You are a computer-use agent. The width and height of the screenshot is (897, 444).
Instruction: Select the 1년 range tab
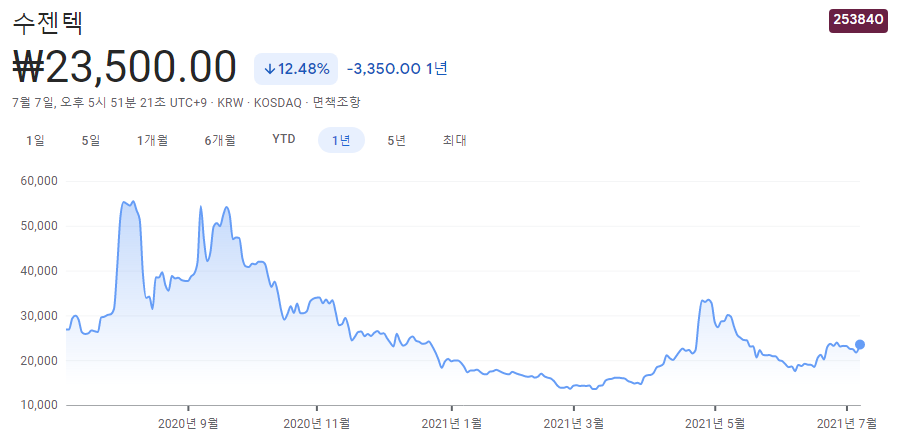342,140
